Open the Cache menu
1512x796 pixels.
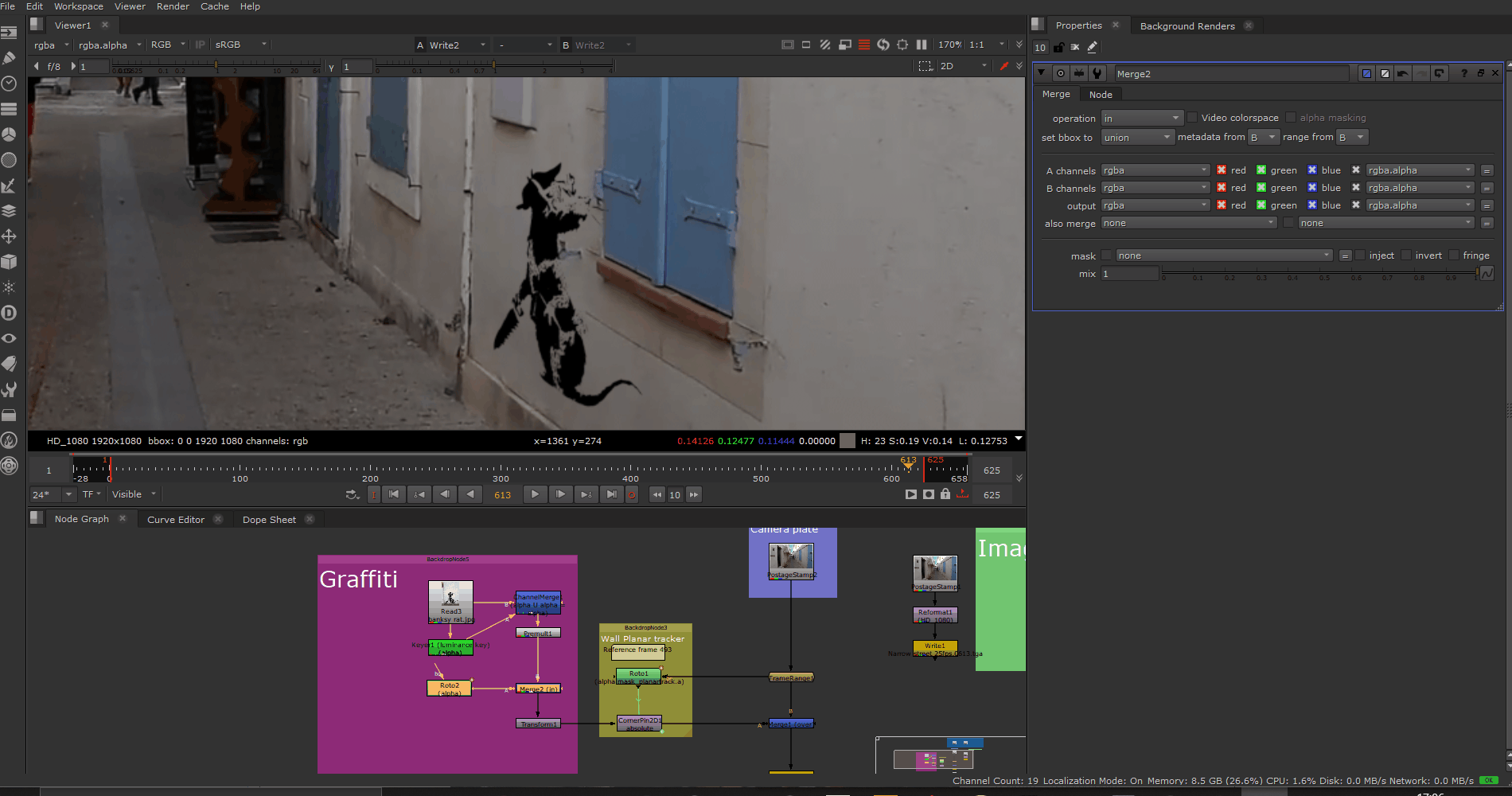[214, 6]
